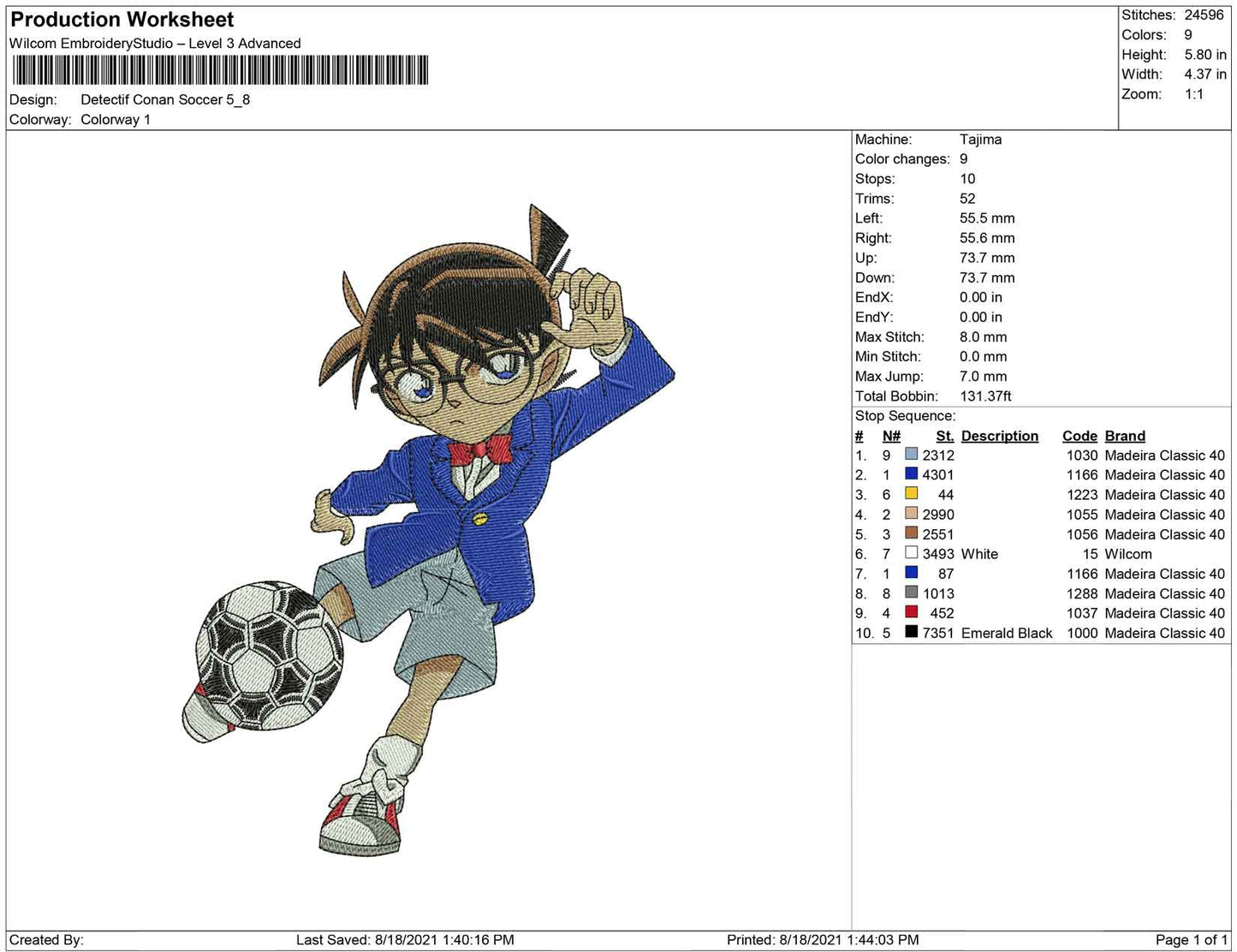Click the design name 'Detectif Conan Soccer 5_8'
1237x952 pixels.
coord(165,99)
